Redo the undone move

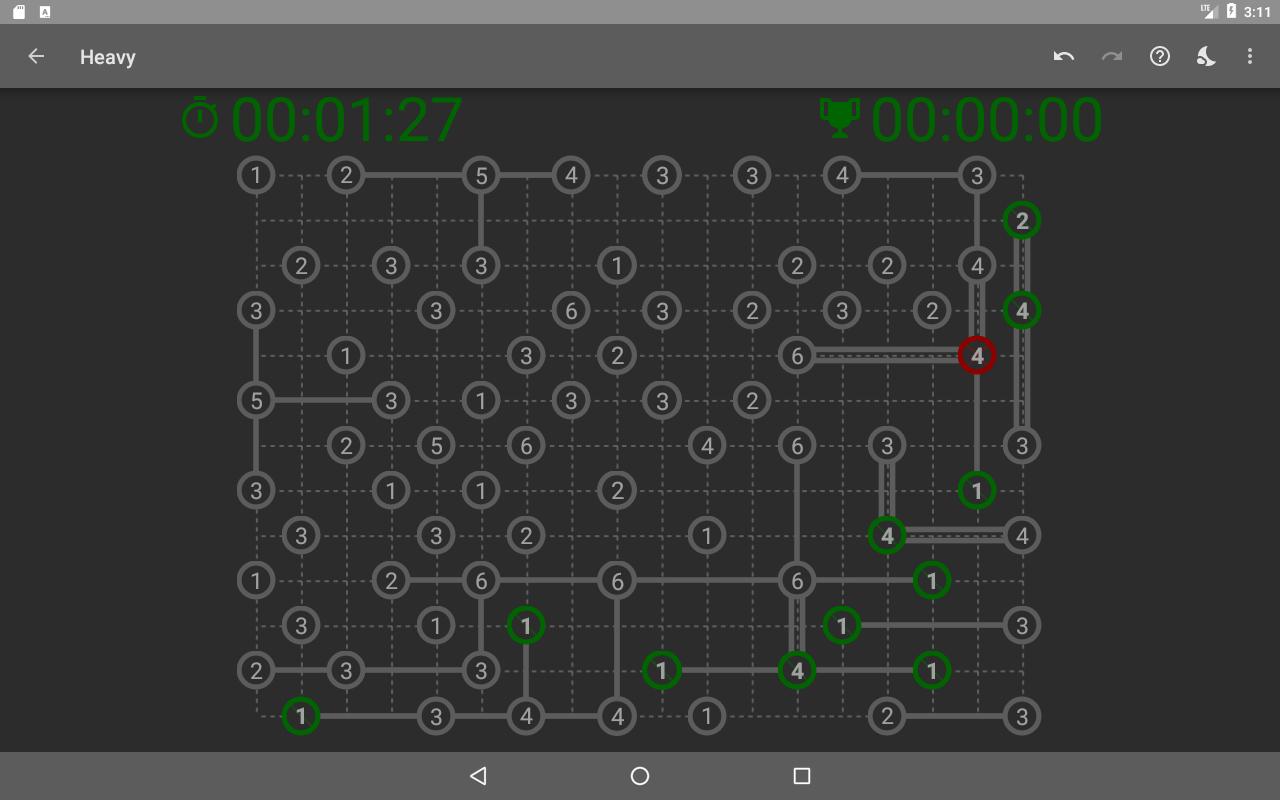coord(1112,56)
